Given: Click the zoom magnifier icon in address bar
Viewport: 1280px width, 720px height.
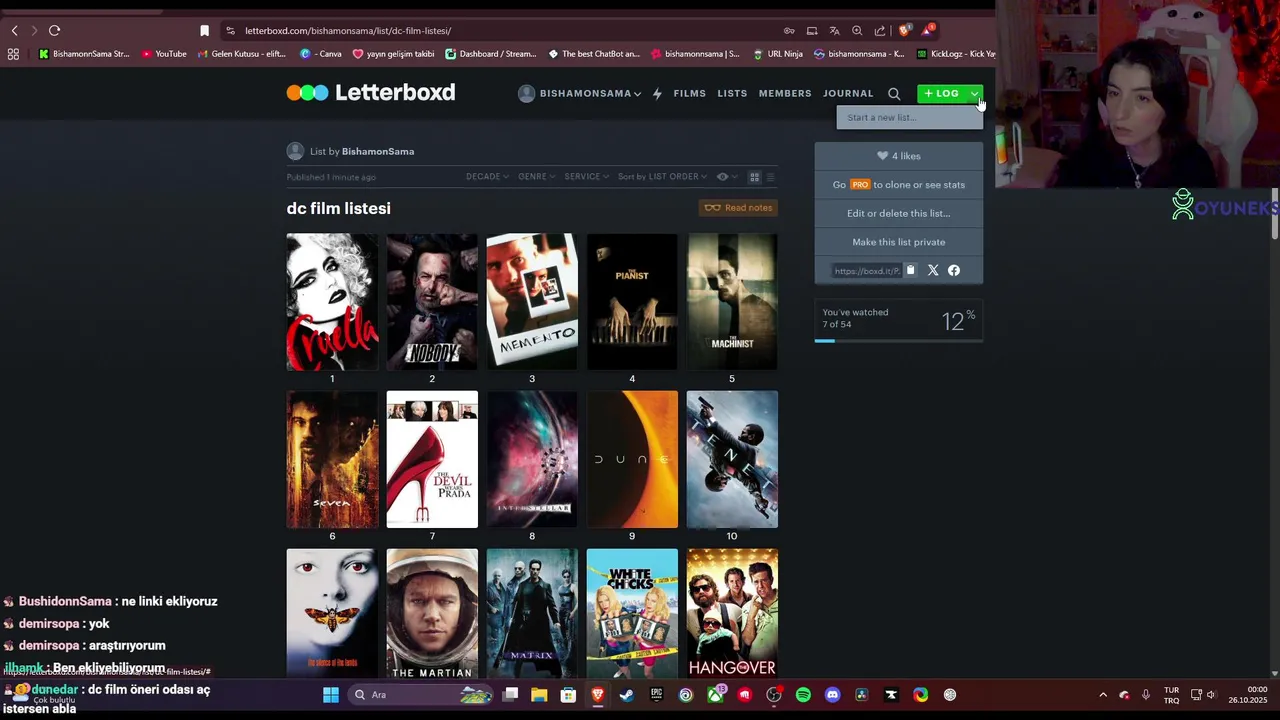Looking at the screenshot, I should pyautogui.click(x=857, y=31).
